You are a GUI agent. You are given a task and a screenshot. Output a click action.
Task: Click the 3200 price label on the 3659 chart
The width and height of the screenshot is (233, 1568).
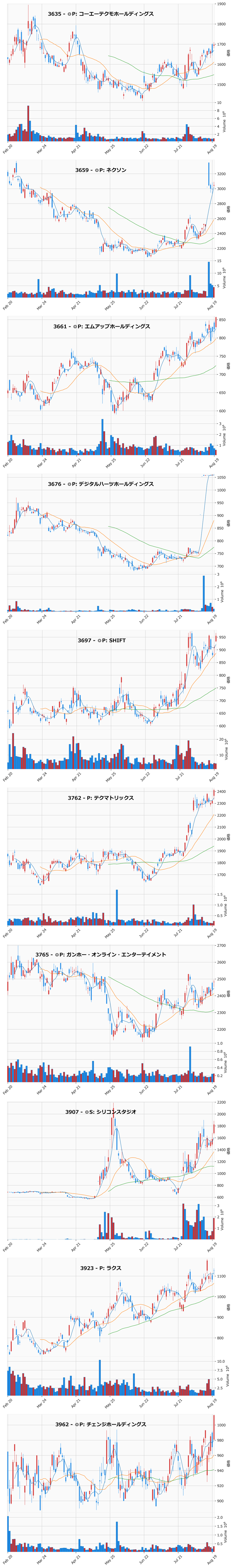click(x=221, y=173)
